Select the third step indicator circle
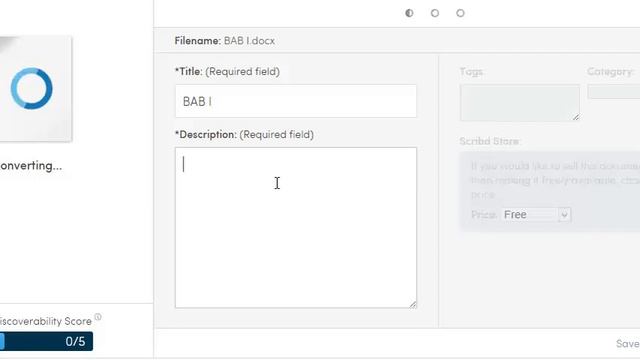 460,13
